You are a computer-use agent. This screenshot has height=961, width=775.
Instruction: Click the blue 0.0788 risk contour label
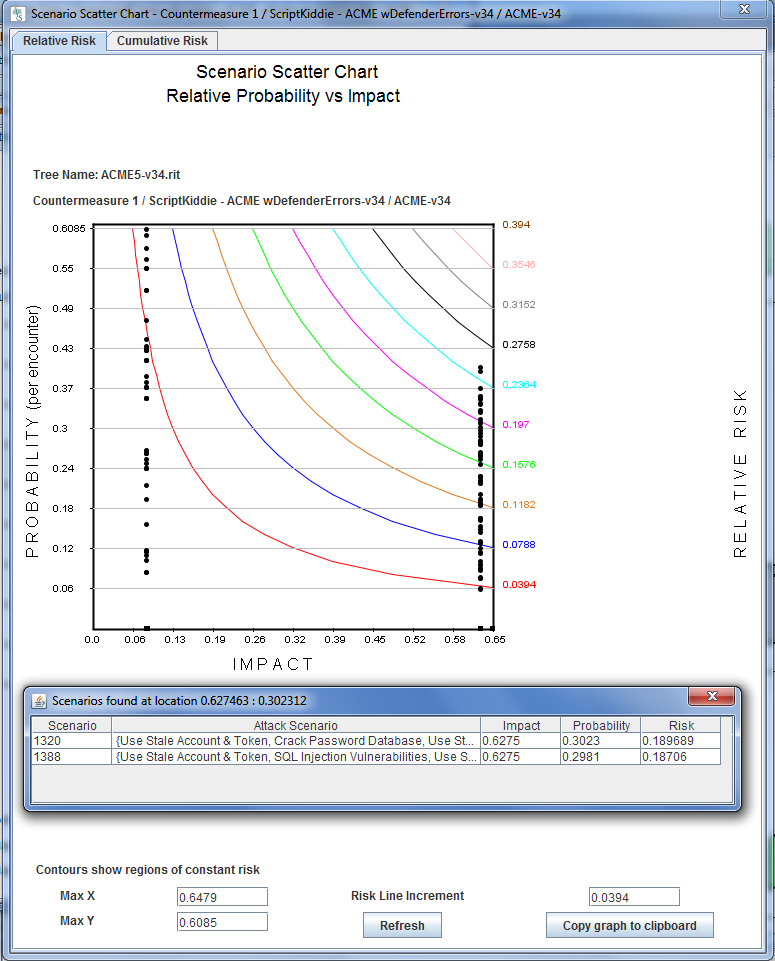[x=519, y=545]
